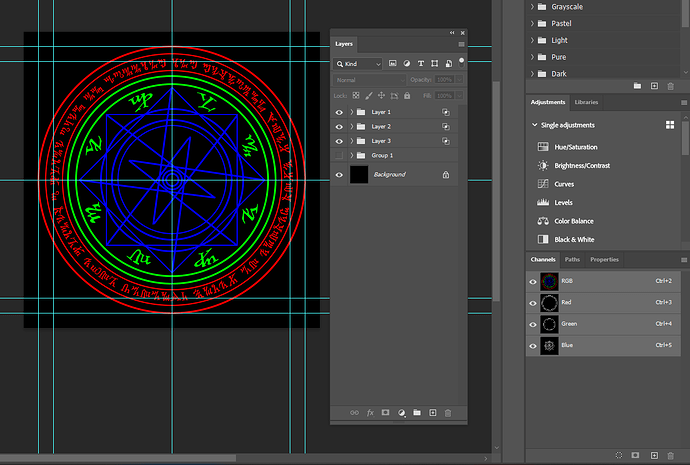Save selection as channel icon
Image resolution: width=690 pixels, height=465 pixels.
point(635,455)
